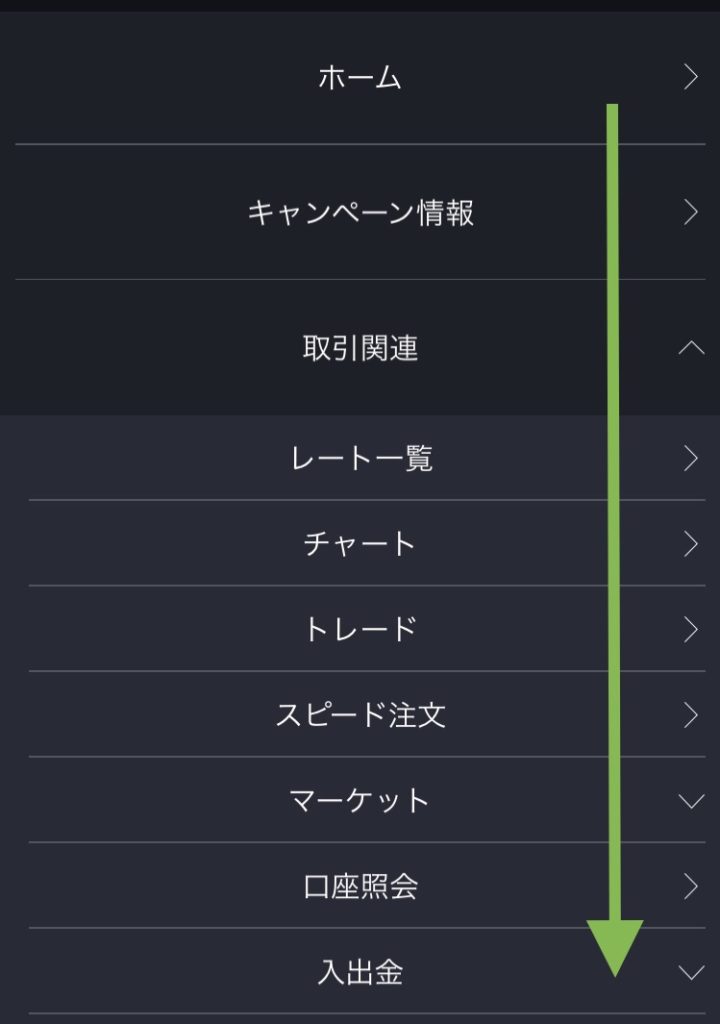Viewport: 720px width, 1024px height.
Task: Expand マーケット with the down chevron
Action: point(691,801)
